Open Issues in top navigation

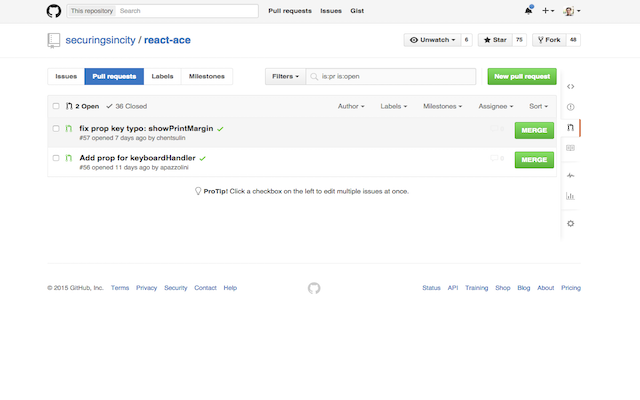coord(331,11)
